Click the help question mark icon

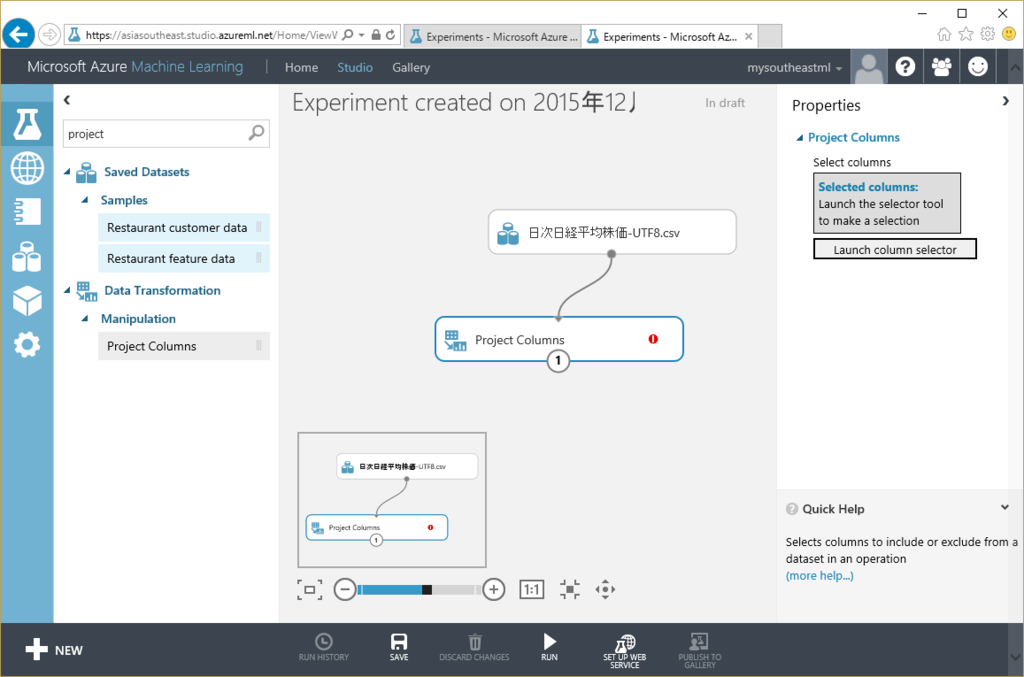click(905, 67)
